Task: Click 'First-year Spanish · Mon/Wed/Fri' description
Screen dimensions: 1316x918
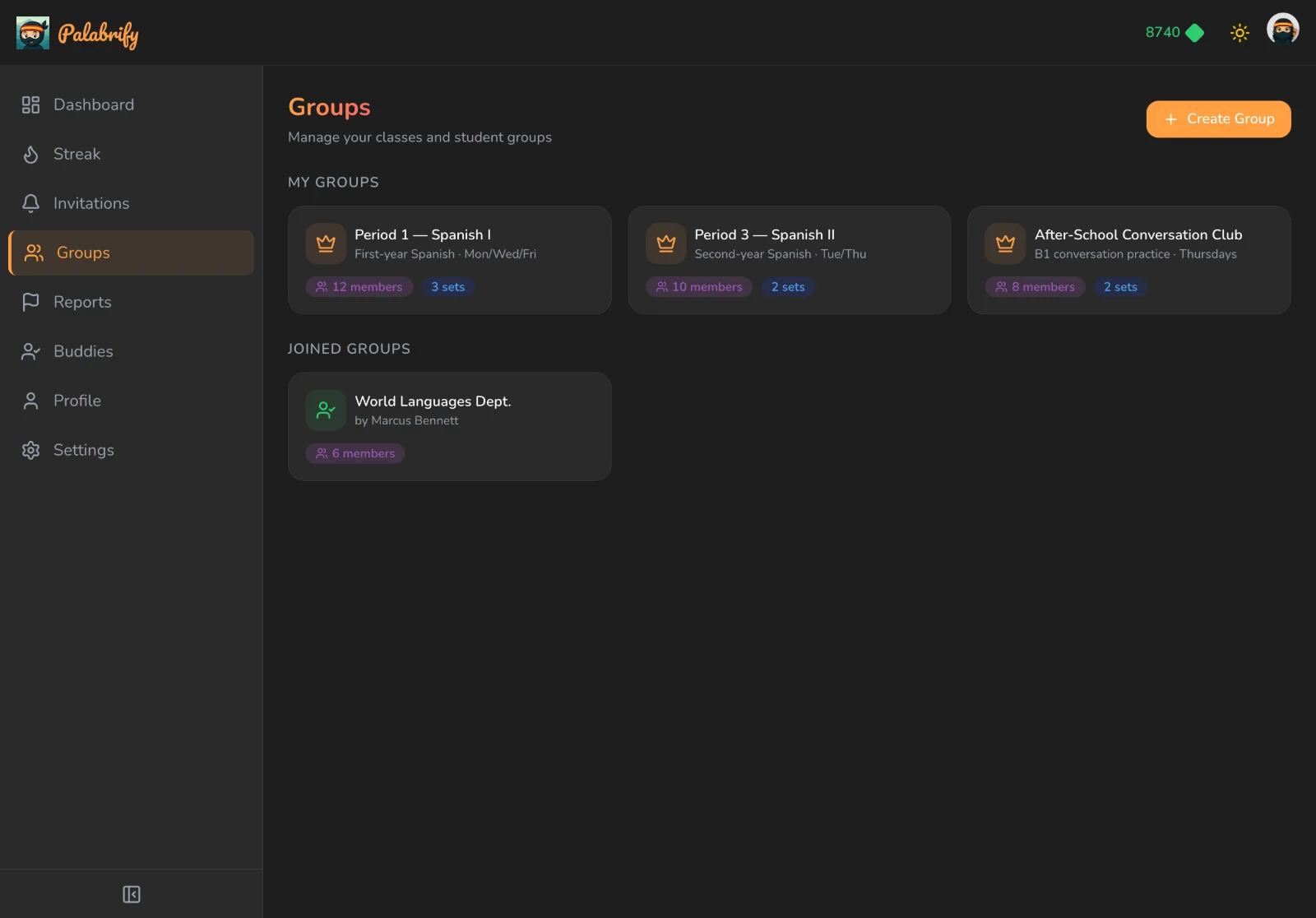Action: (x=445, y=254)
